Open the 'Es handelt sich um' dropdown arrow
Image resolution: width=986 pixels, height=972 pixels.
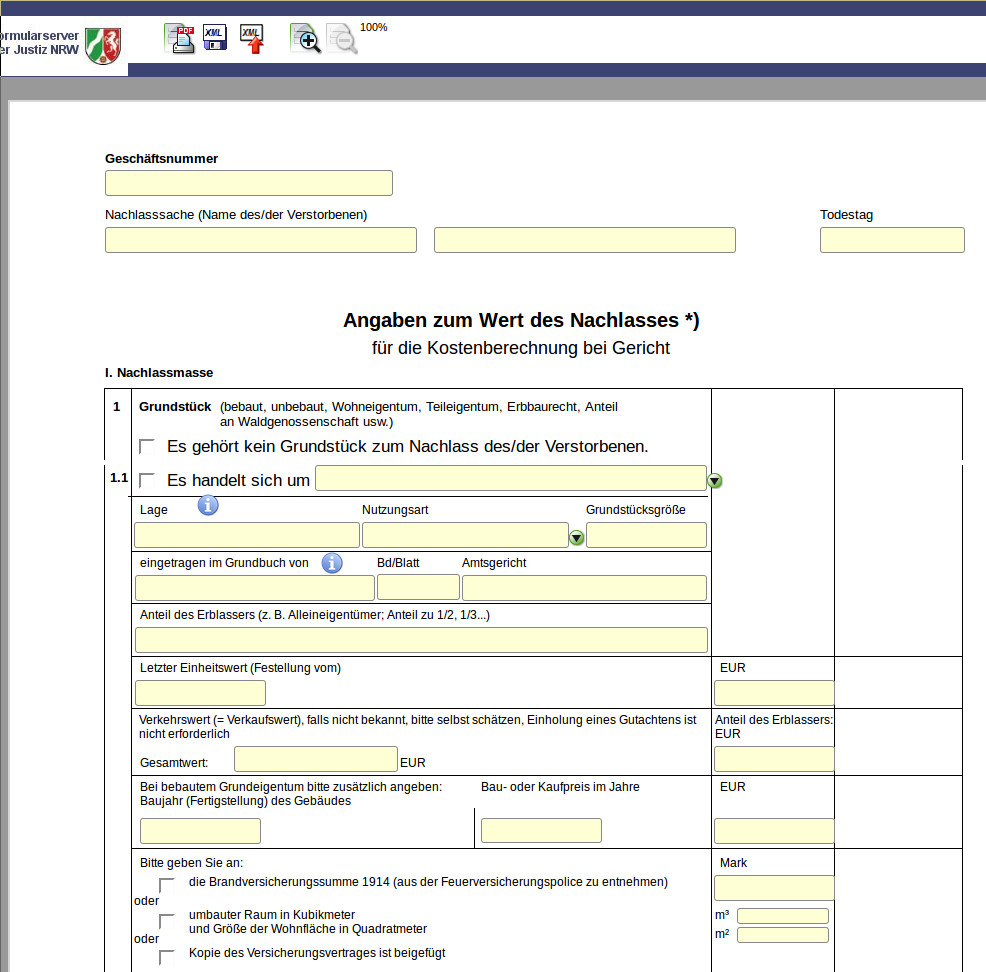click(715, 481)
